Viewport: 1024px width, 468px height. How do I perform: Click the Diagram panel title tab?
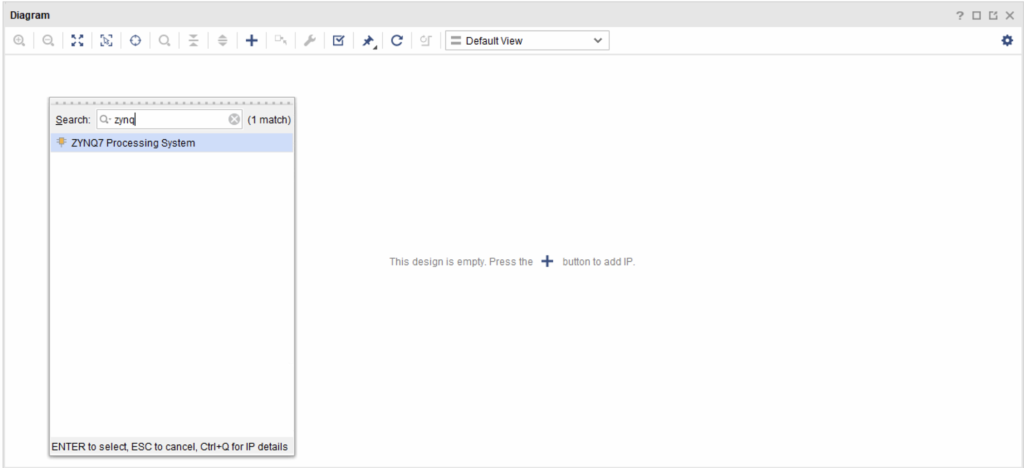coord(30,16)
